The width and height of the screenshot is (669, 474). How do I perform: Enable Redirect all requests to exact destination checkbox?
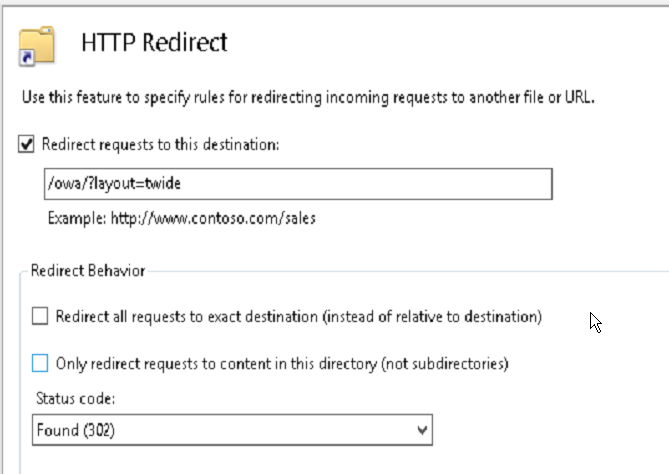[40, 317]
